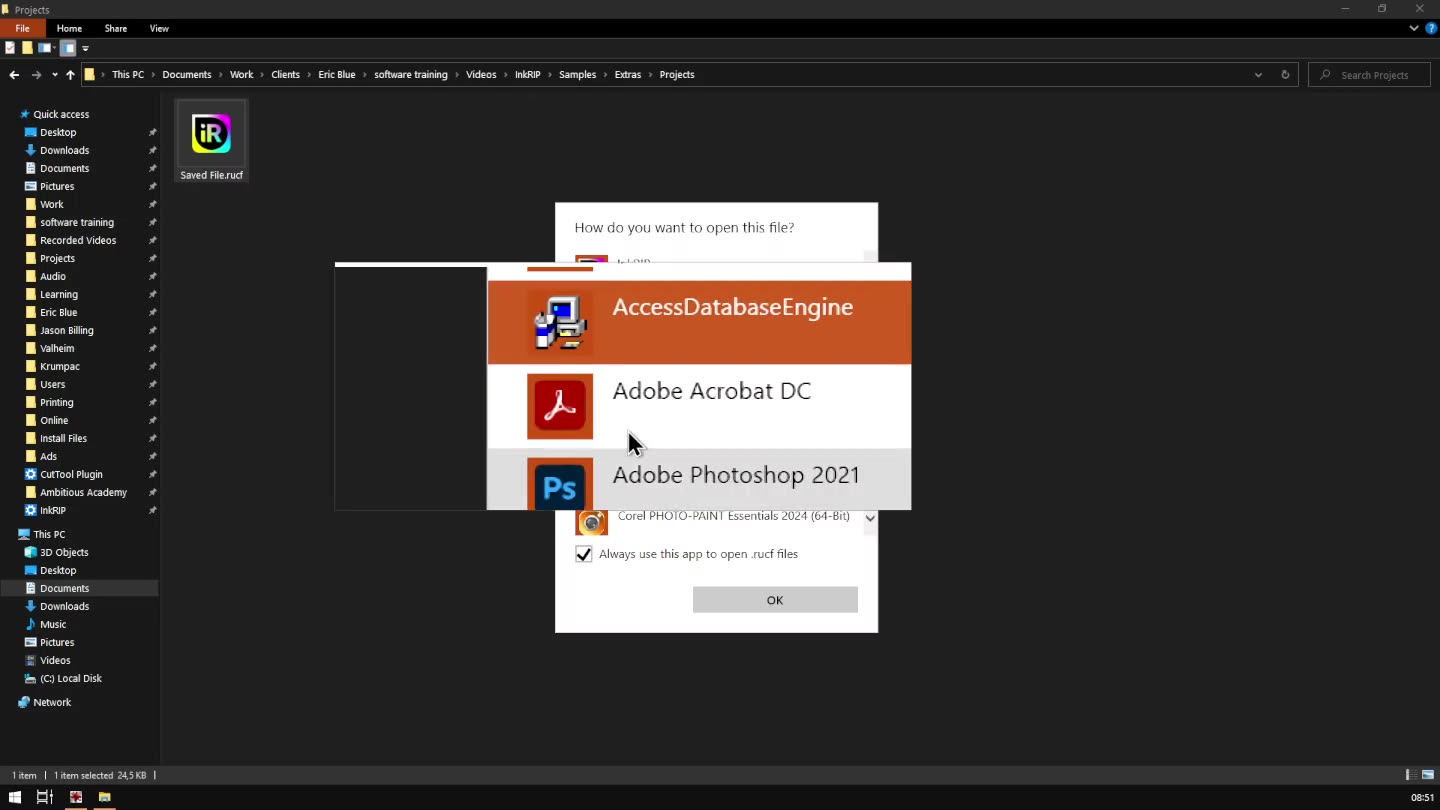Image resolution: width=1440 pixels, height=810 pixels.
Task: Navigate back with the back arrow
Action: [x=14, y=75]
